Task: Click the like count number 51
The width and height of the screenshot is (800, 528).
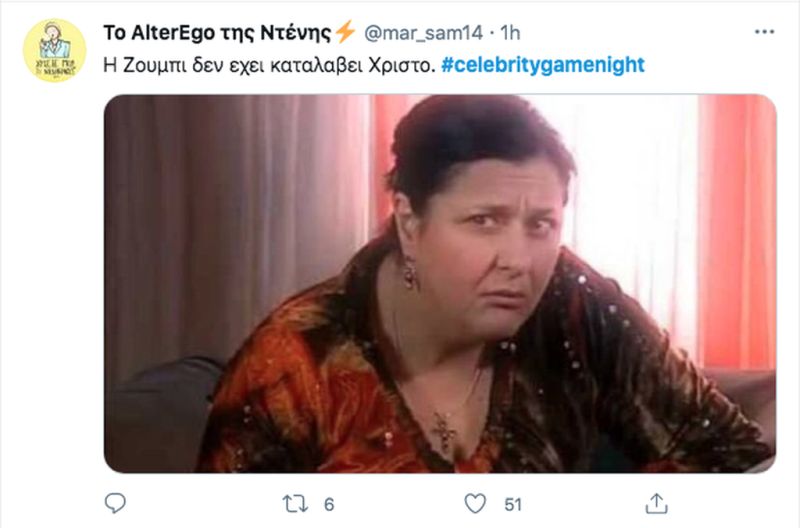Action: [x=513, y=505]
